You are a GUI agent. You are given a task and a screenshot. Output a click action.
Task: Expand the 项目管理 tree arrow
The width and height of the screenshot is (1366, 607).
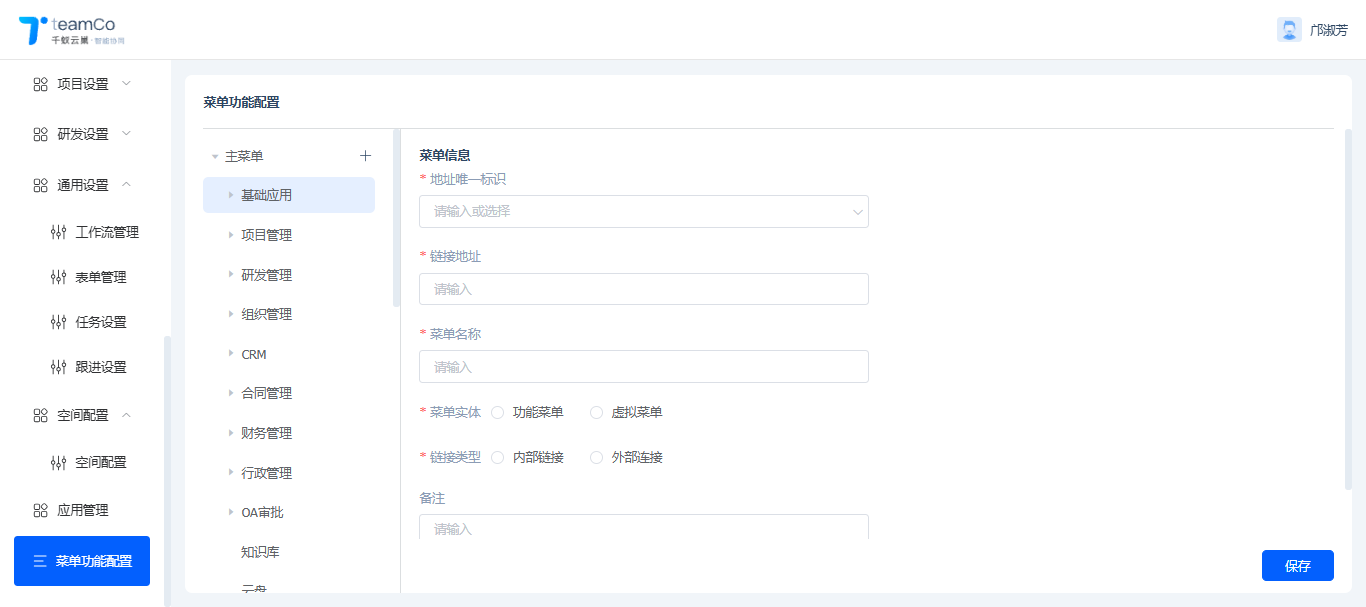(x=231, y=235)
